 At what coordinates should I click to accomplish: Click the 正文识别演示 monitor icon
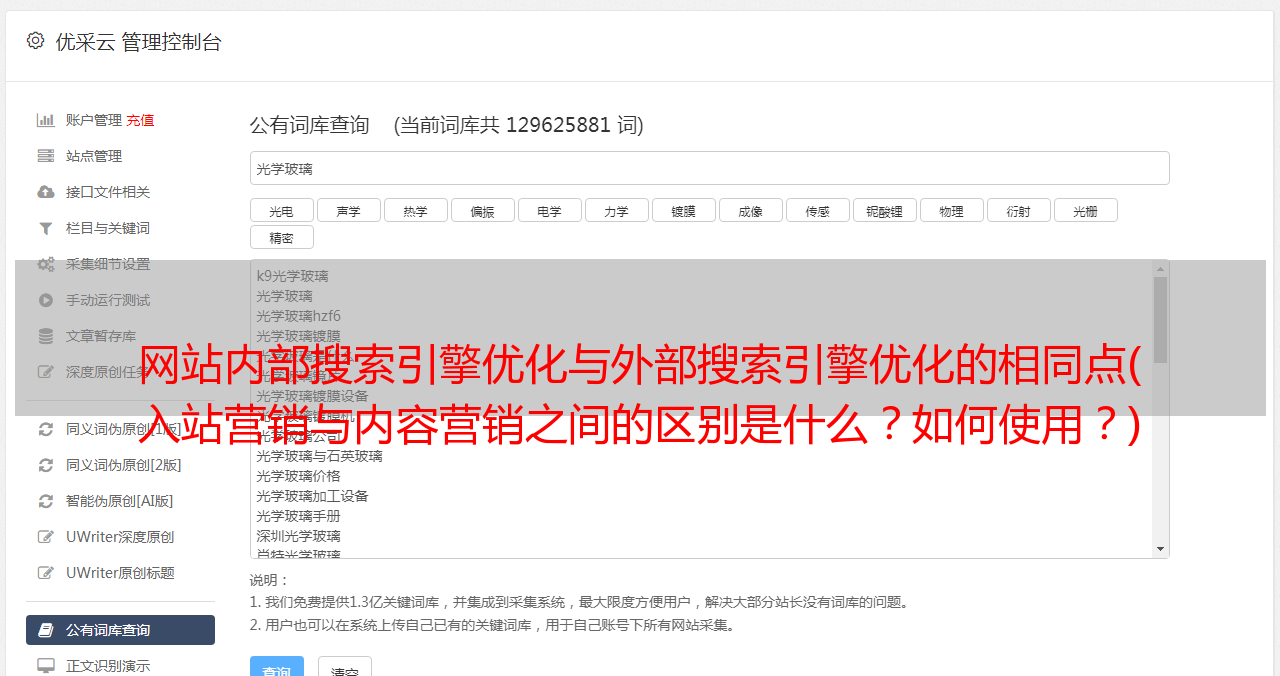pos(45,666)
